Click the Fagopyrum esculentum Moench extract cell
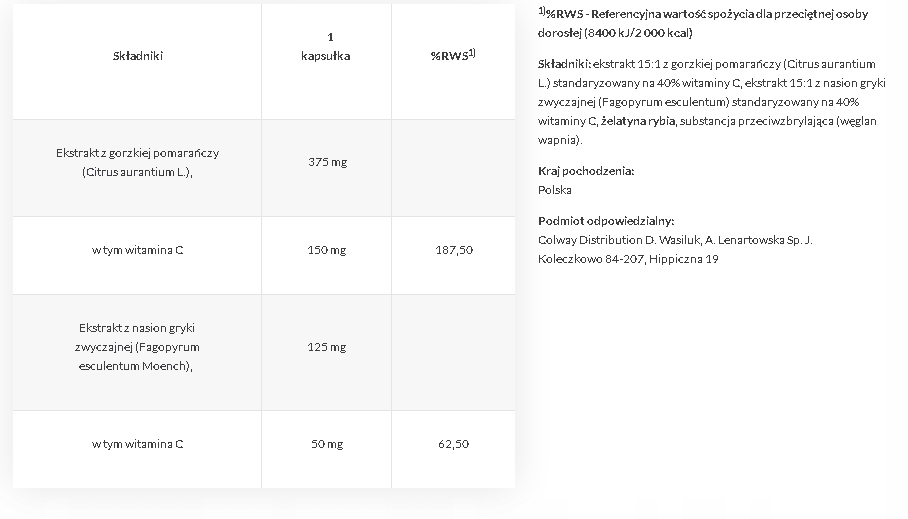Image resolution: width=908 pixels, height=519 pixels. [138, 347]
